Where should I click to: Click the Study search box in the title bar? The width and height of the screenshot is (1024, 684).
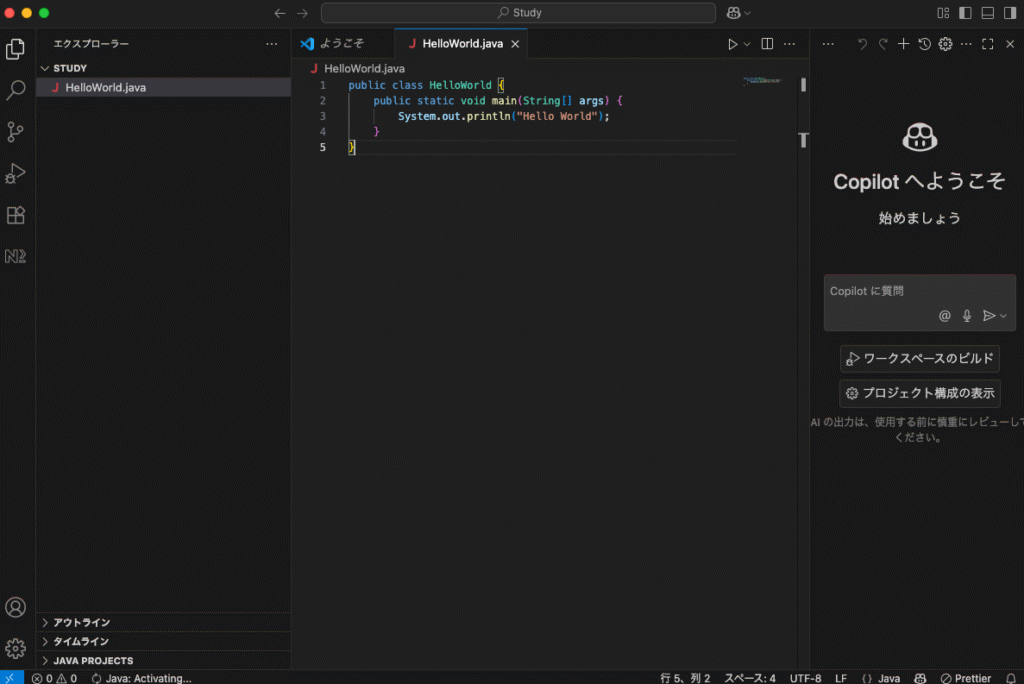pyautogui.click(x=519, y=13)
